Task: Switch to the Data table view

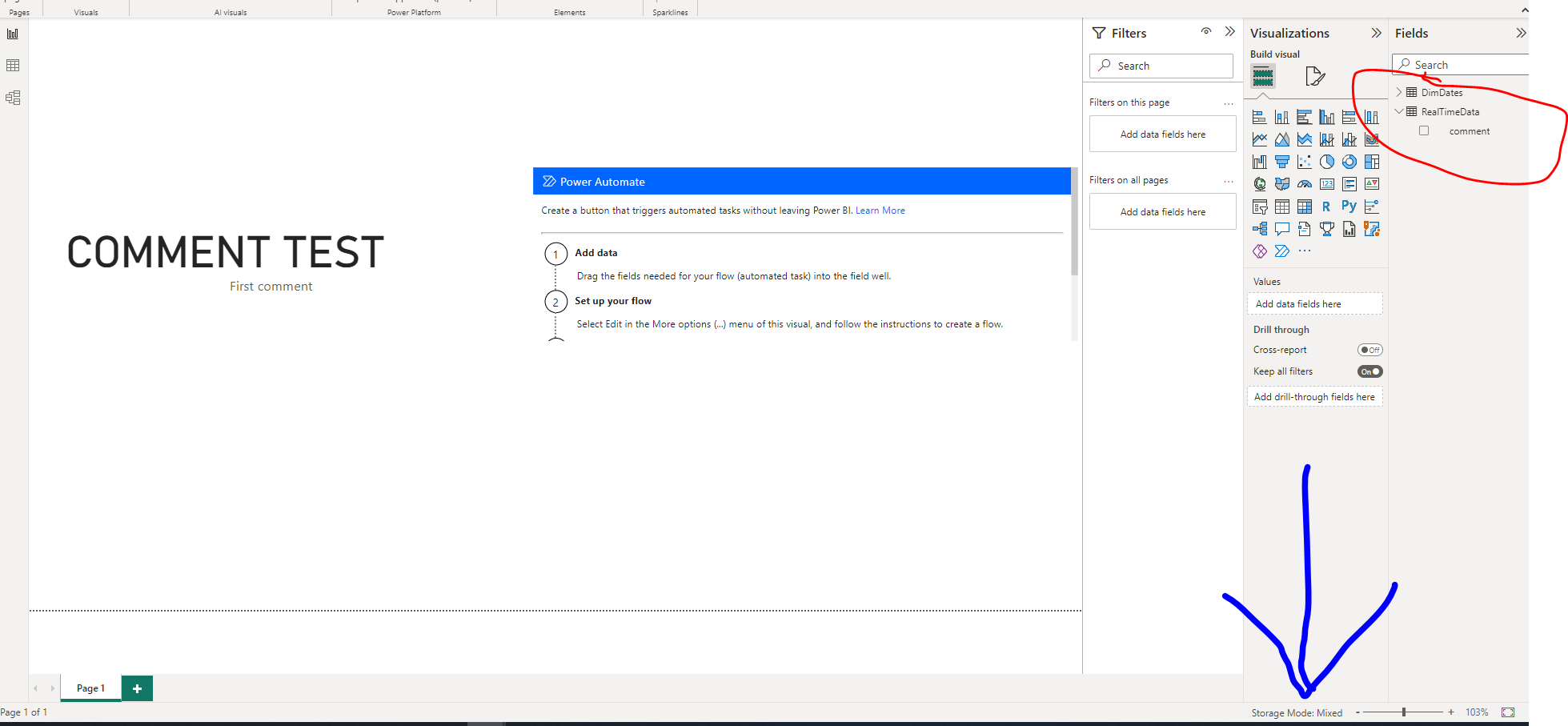Action: pyautogui.click(x=13, y=66)
